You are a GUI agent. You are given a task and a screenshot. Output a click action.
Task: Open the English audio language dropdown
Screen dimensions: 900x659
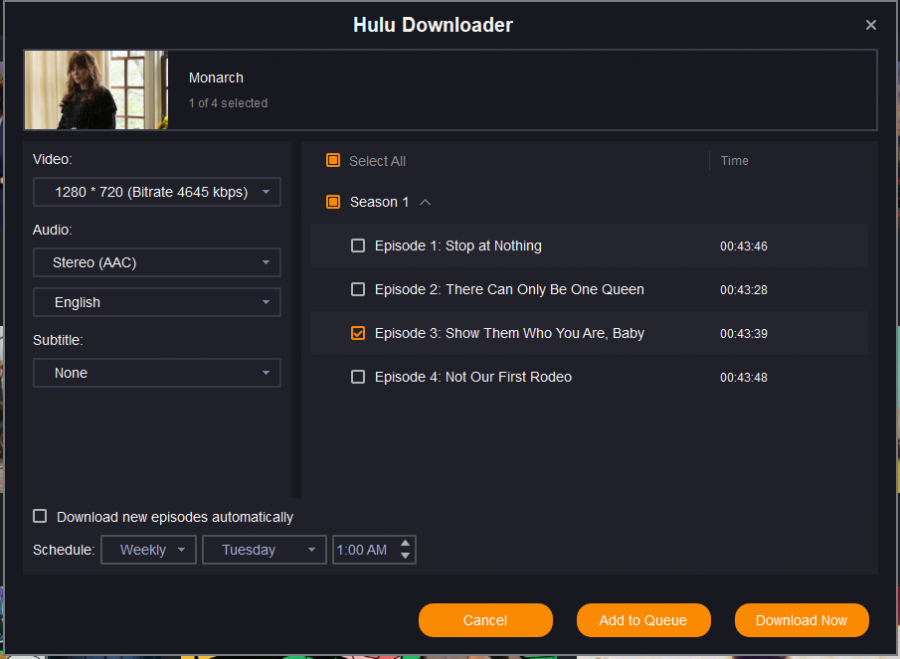[157, 302]
